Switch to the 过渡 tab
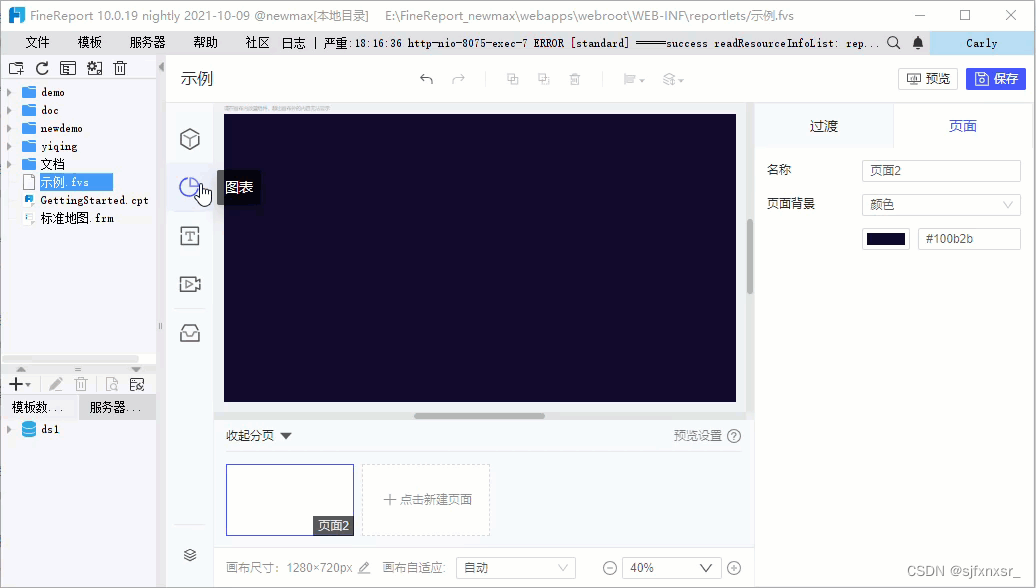Image resolution: width=1036 pixels, height=588 pixels. 824,126
